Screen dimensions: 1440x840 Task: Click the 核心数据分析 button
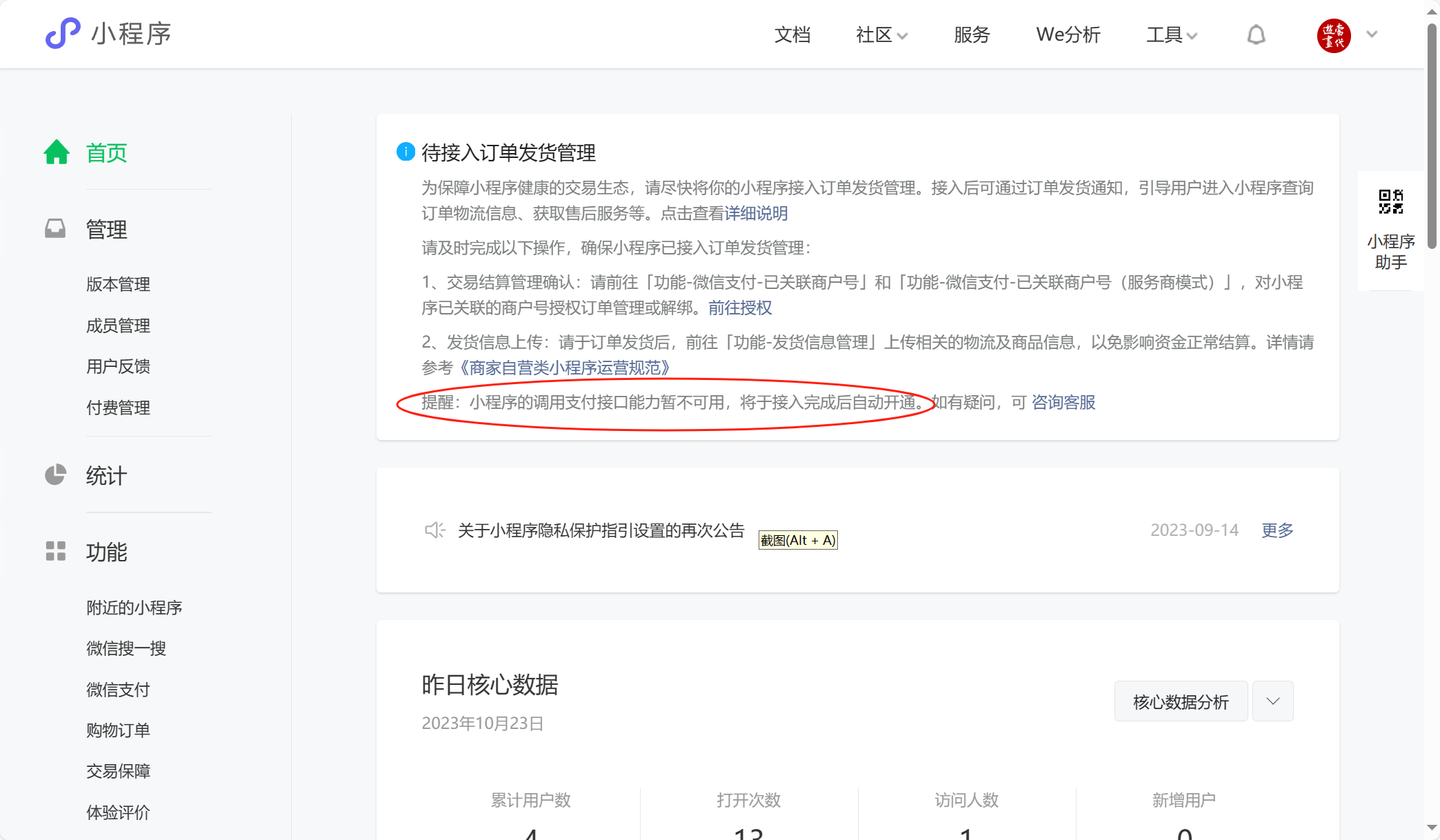(x=1181, y=701)
